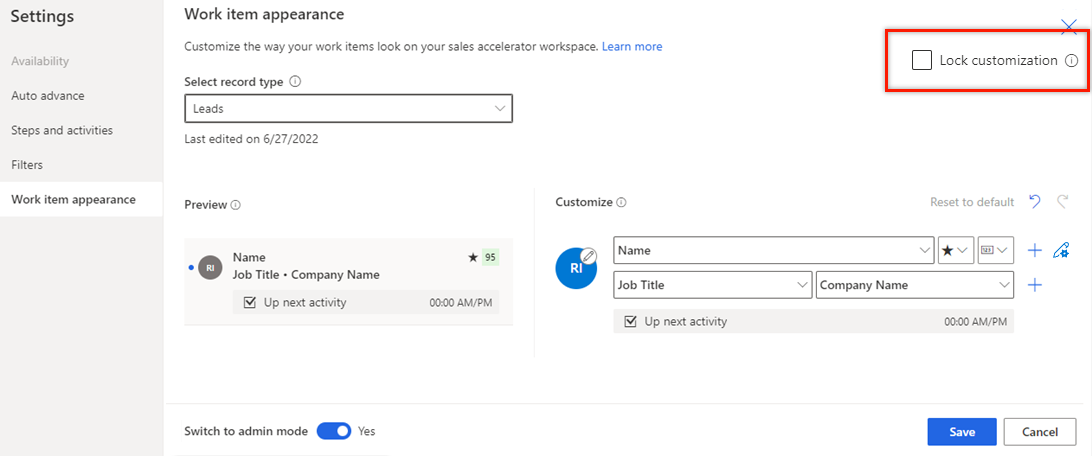Screen dimensions: 1092x456
Task: Open the number field type dropdown
Action: [x=996, y=250]
